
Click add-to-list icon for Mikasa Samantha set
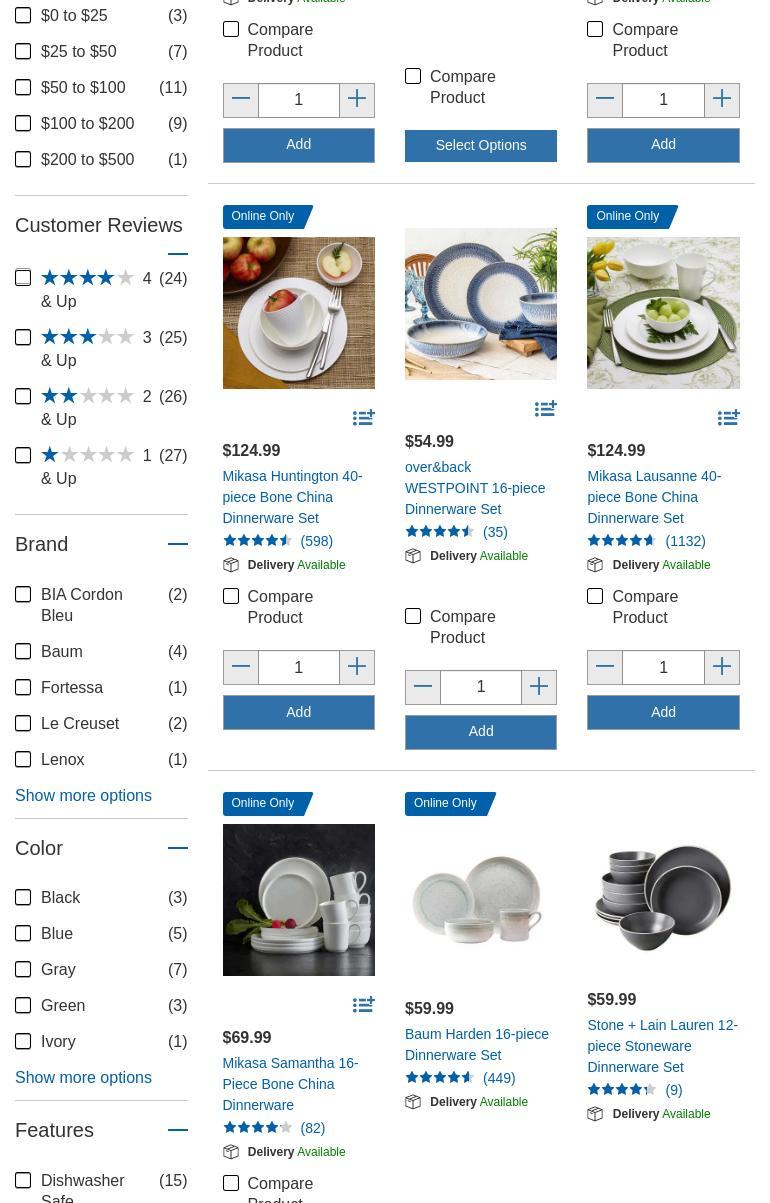click(363, 1005)
